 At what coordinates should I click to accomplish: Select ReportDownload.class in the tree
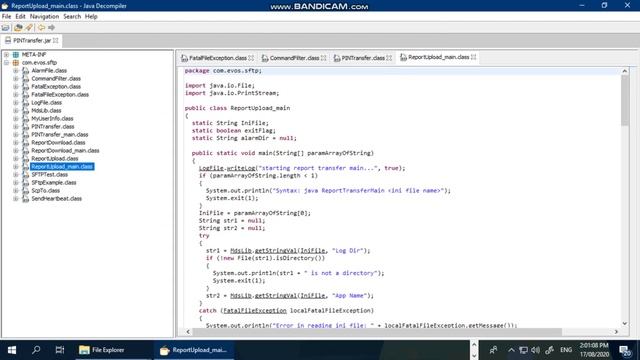(58, 142)
